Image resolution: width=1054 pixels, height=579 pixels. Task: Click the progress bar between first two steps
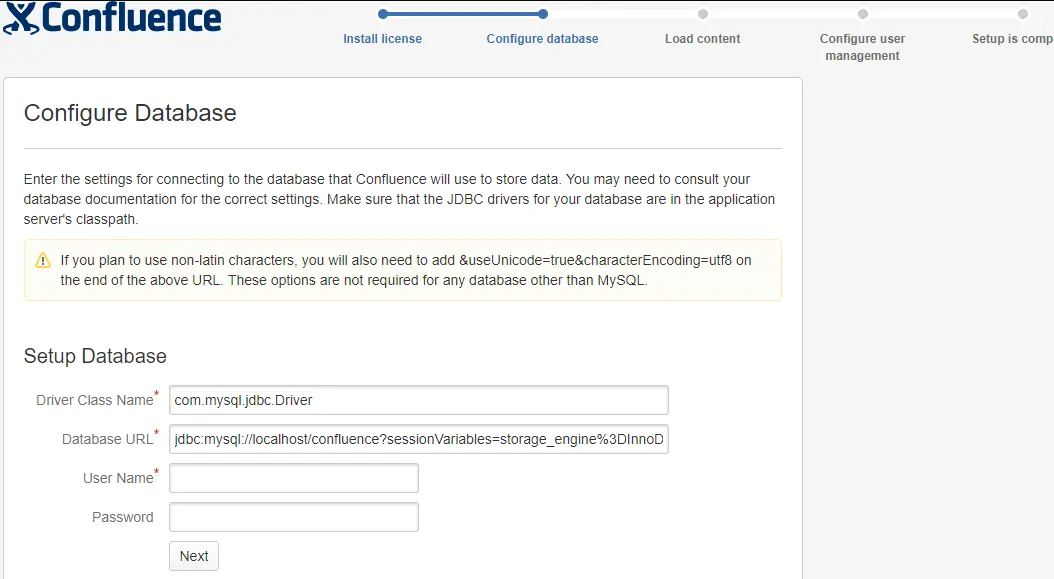pos(463,14)
